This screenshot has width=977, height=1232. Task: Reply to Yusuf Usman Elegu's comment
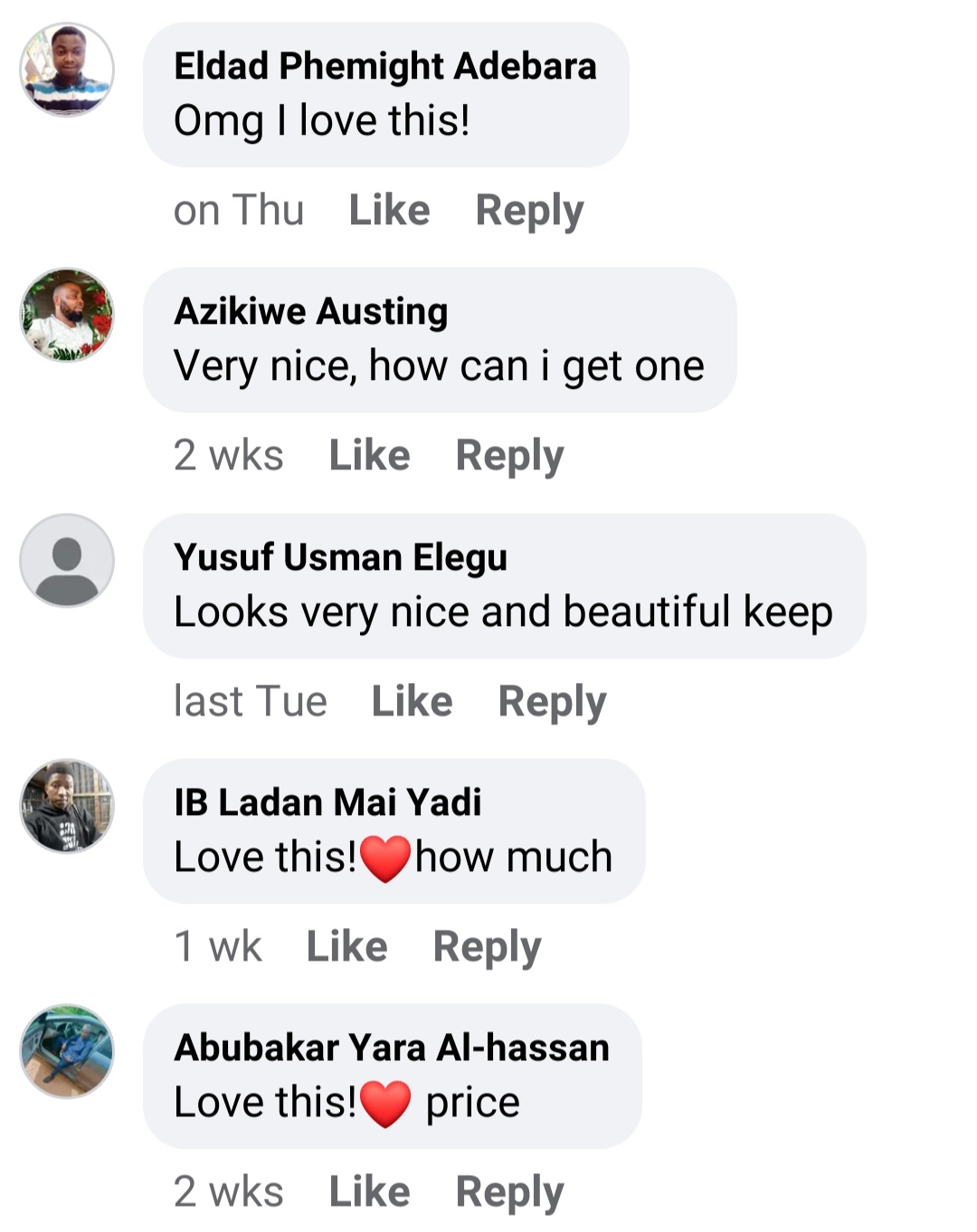[552, 702]
